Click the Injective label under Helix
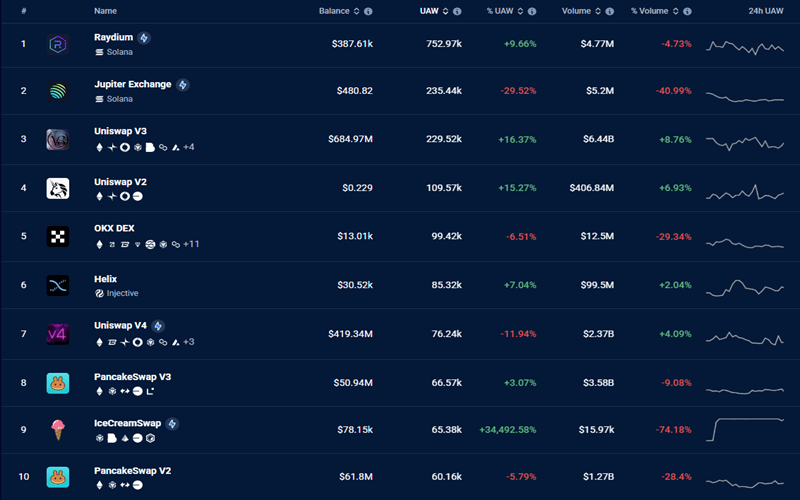The width and height of the screenshot is (800, 500). [122, 293]
